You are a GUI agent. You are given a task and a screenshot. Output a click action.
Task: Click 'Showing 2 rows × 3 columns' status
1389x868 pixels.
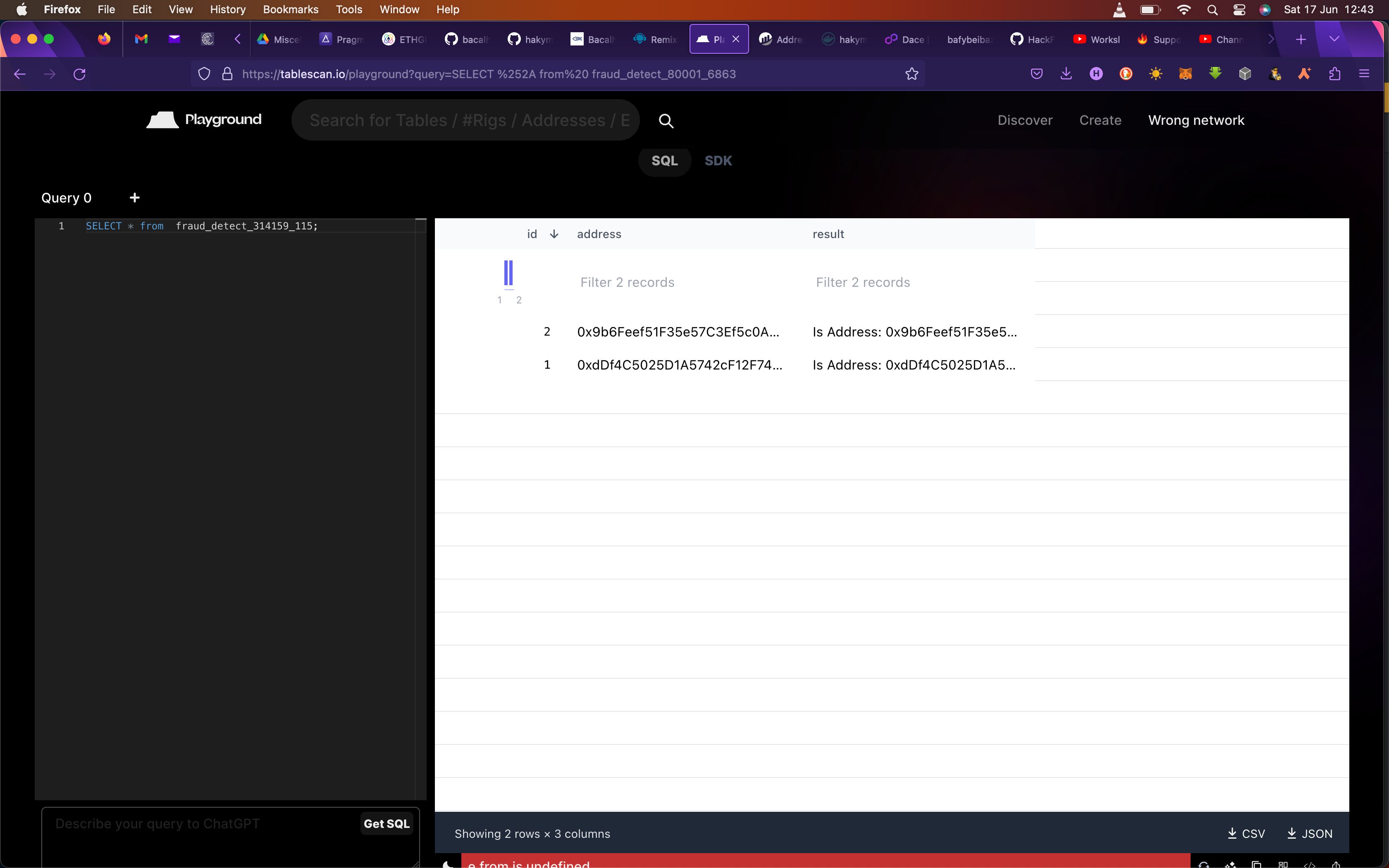(x=532, y=834)
